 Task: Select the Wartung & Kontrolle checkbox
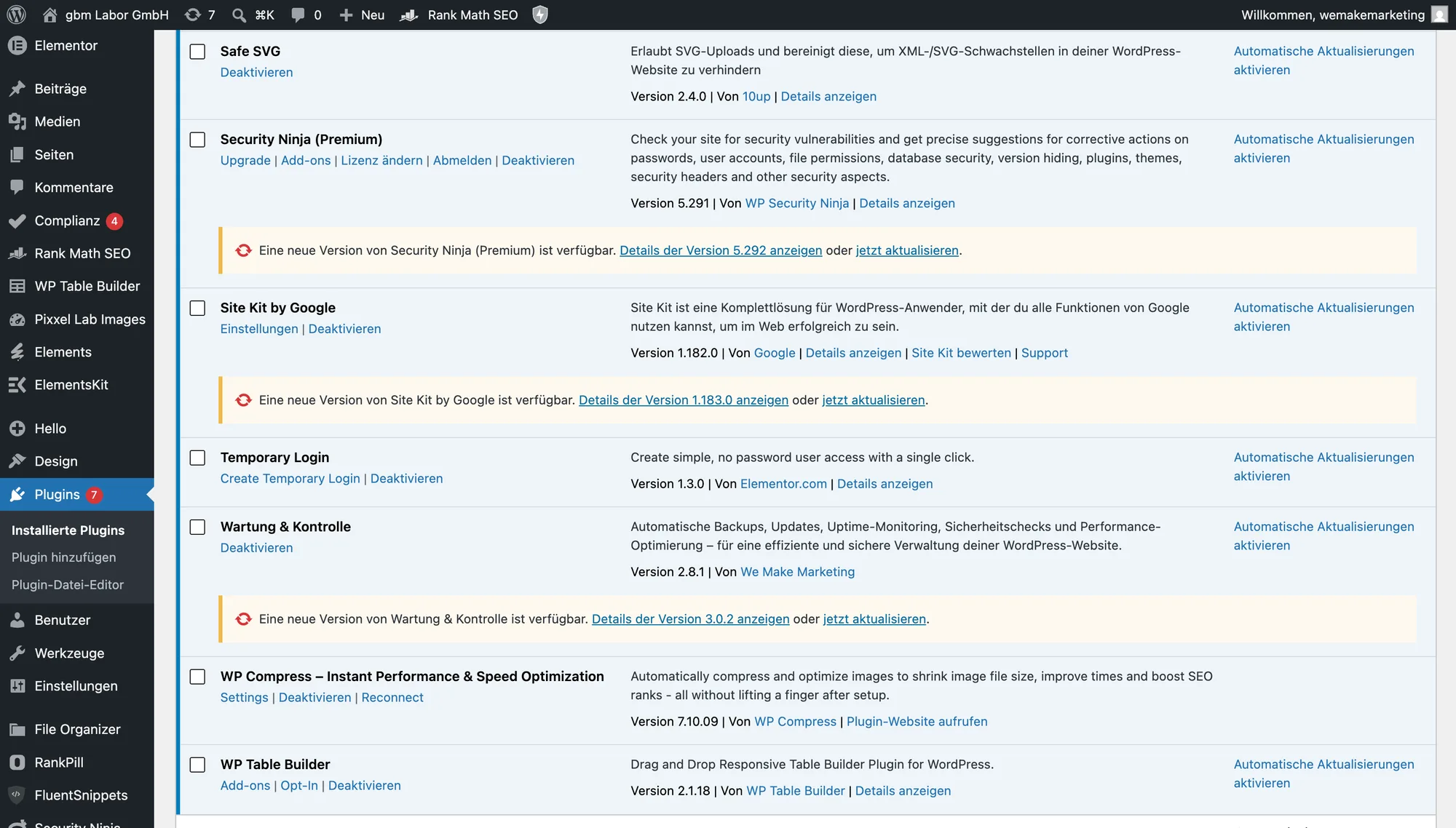(197, 527)
